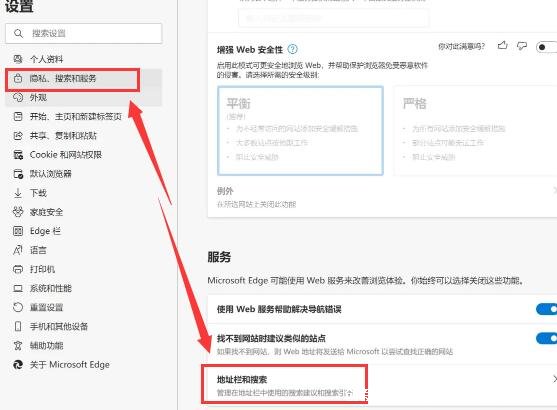Click the 辅助功能 accessibility icon
557x410 pixels.
pos(18,346)
